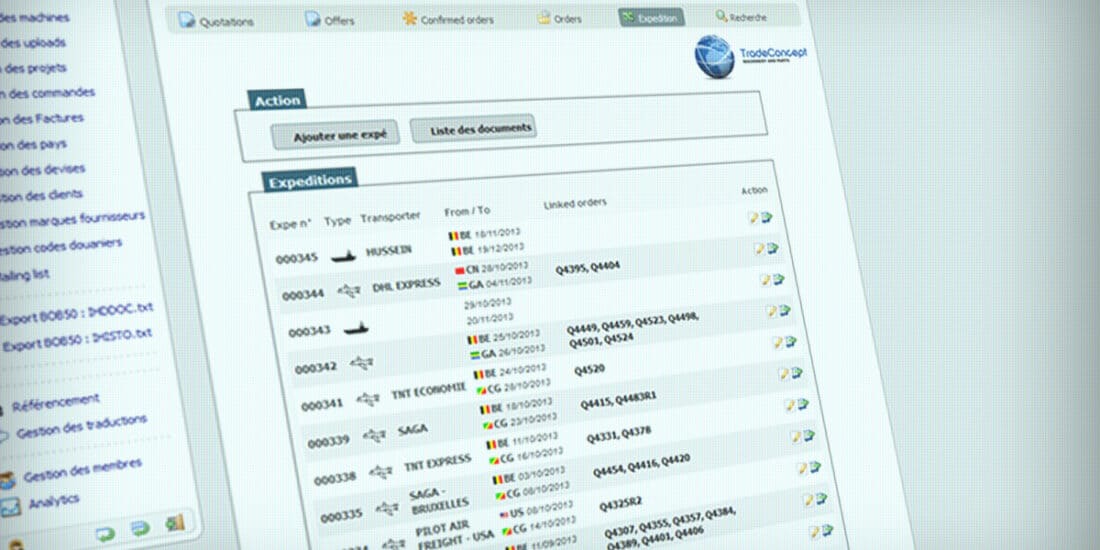This screenshot has width=1100, height=550.
Task: Click the Liste des documents button
Action: (x=474, y=128)
